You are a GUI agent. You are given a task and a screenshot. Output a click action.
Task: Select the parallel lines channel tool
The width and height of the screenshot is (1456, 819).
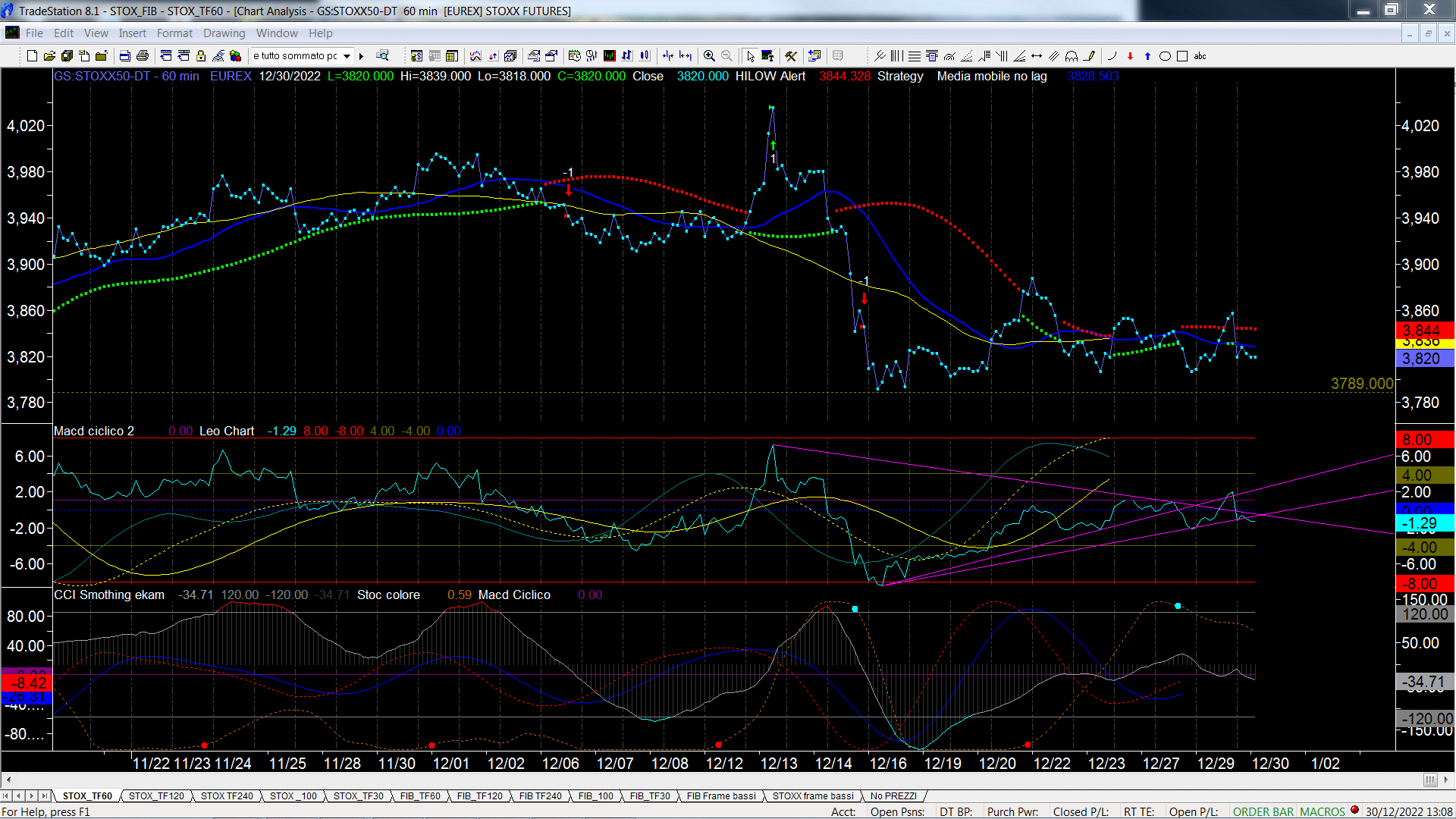point(1054,56)
